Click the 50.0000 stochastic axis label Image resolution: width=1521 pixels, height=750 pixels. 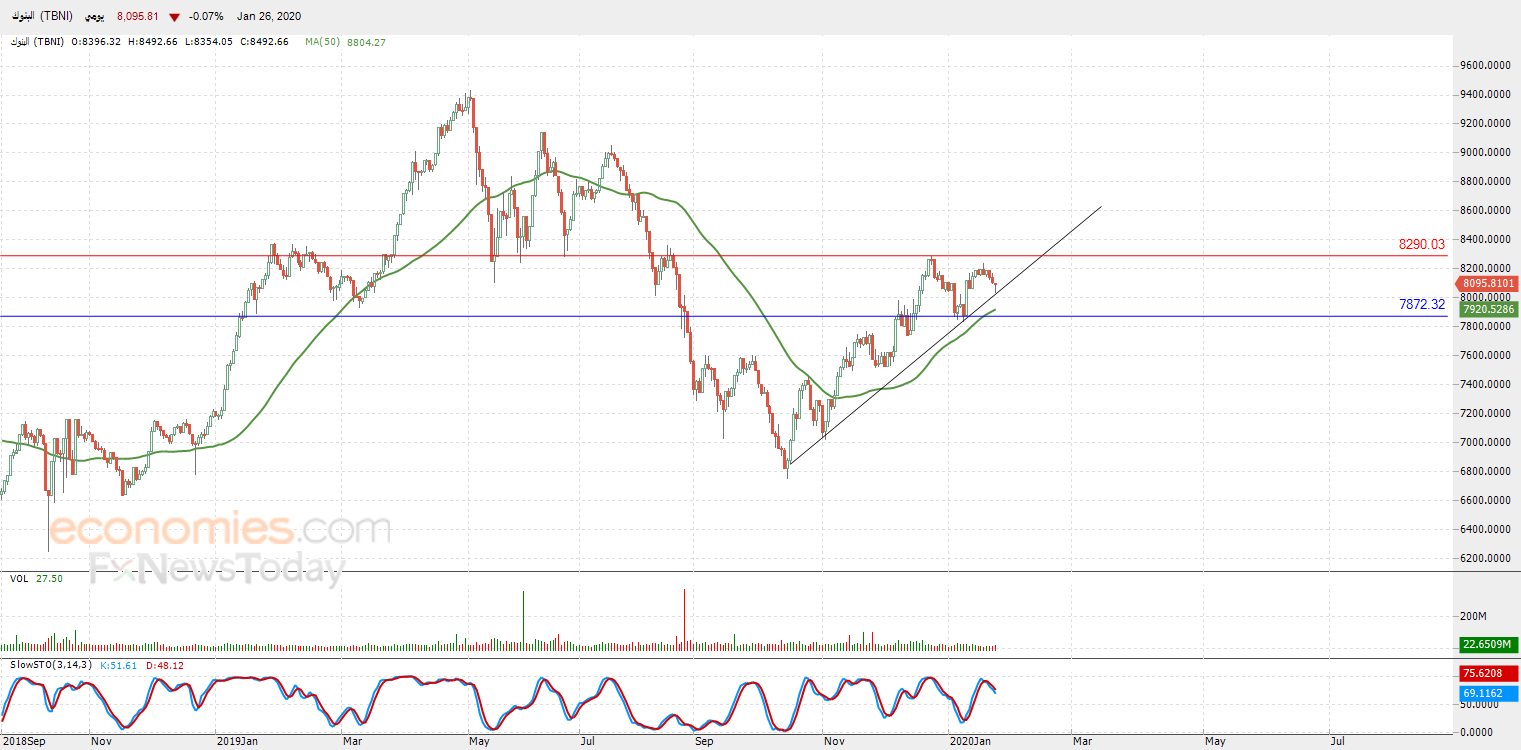1481,705
